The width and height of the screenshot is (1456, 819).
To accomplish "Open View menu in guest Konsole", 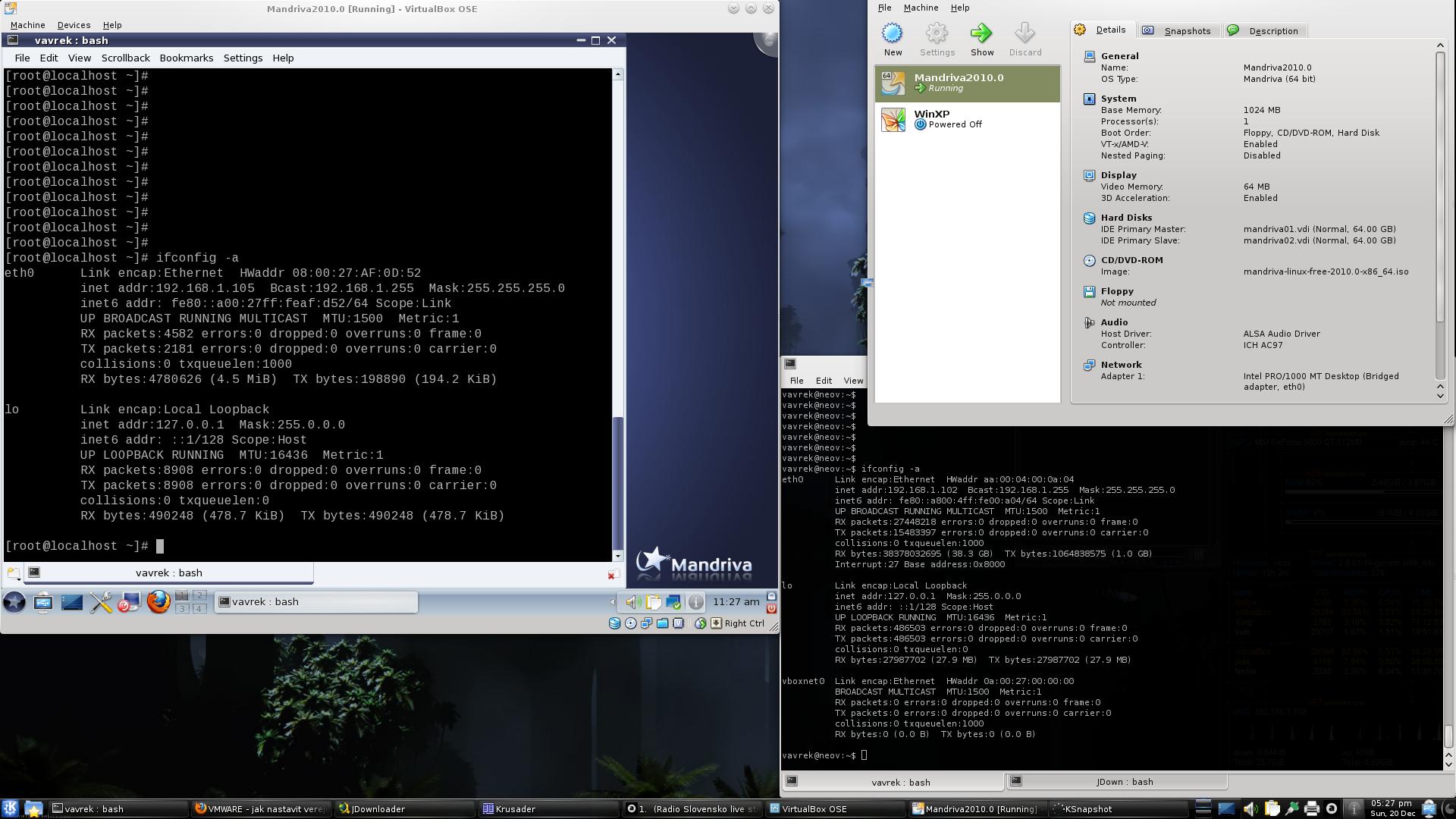I will pos(79,58).
